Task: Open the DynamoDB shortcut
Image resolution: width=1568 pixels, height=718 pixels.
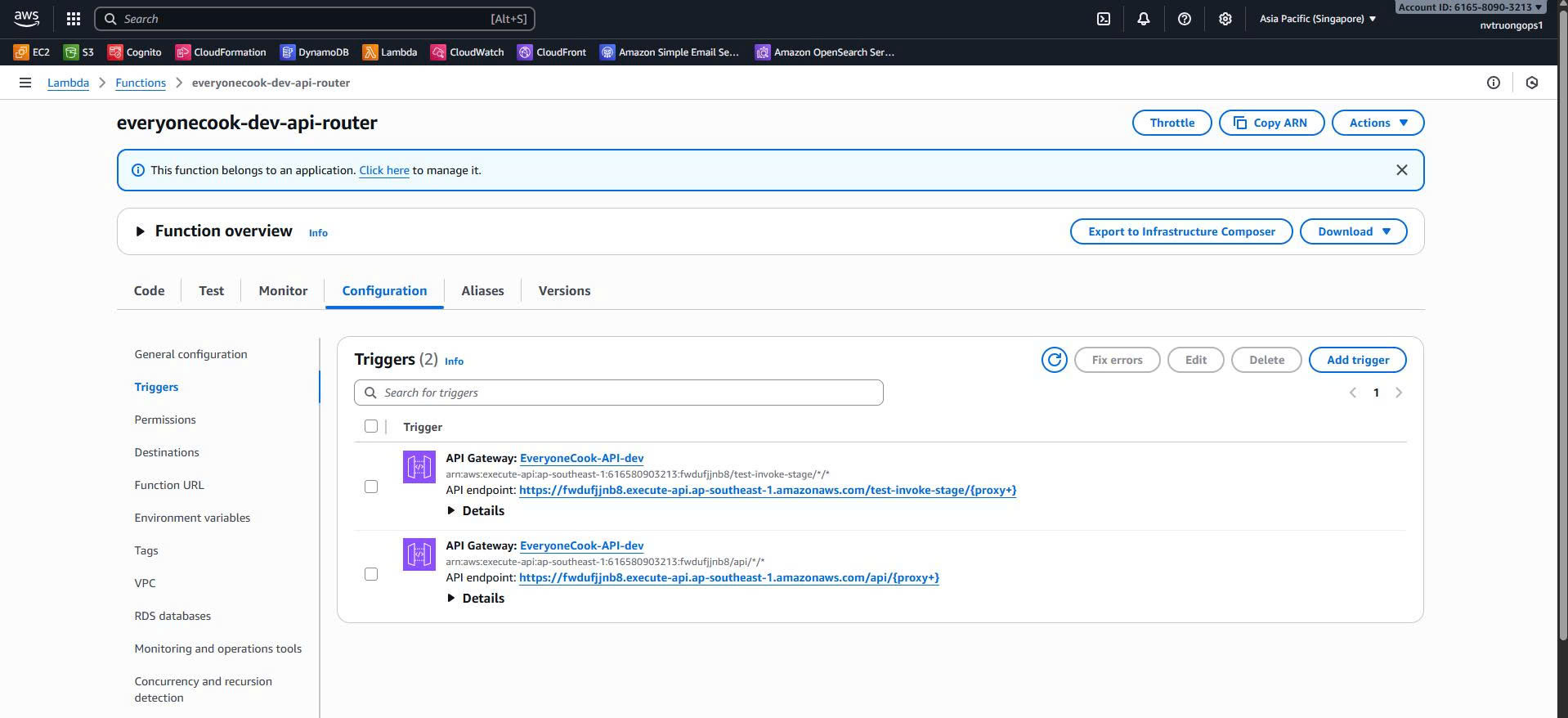Action: tap(315, 52)
